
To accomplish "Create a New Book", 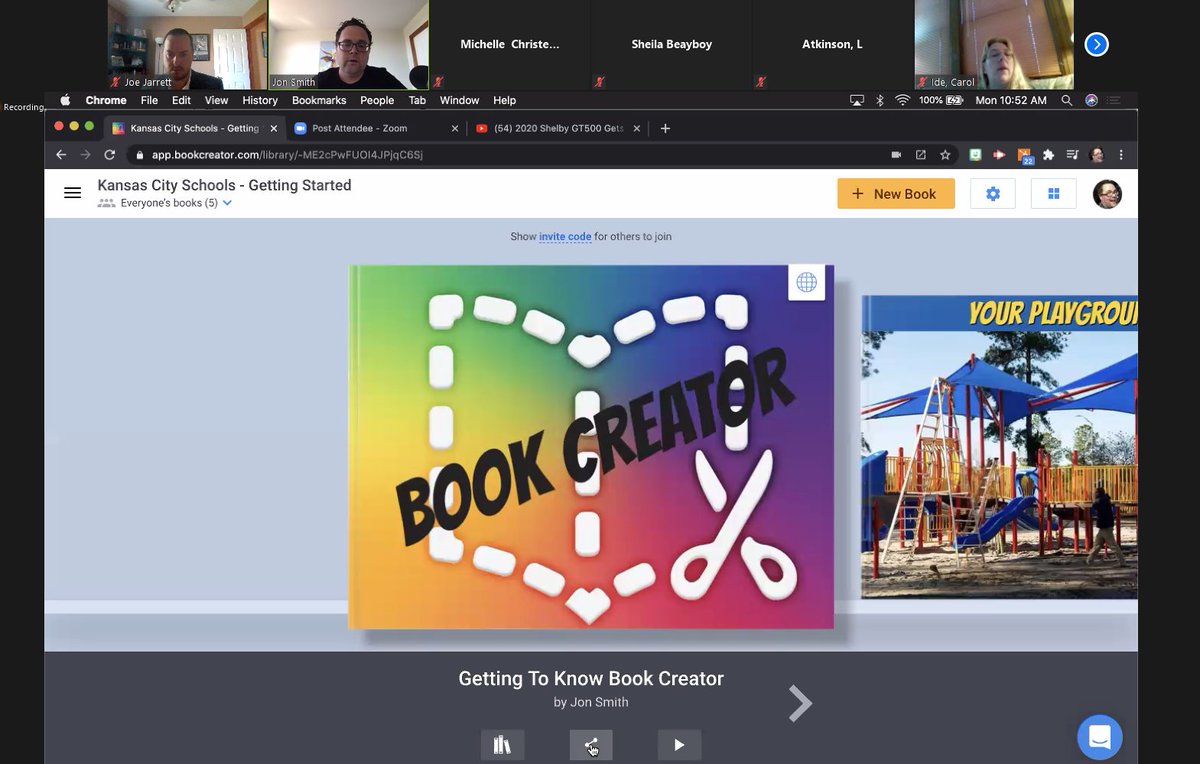I will [x=896, y=194].
